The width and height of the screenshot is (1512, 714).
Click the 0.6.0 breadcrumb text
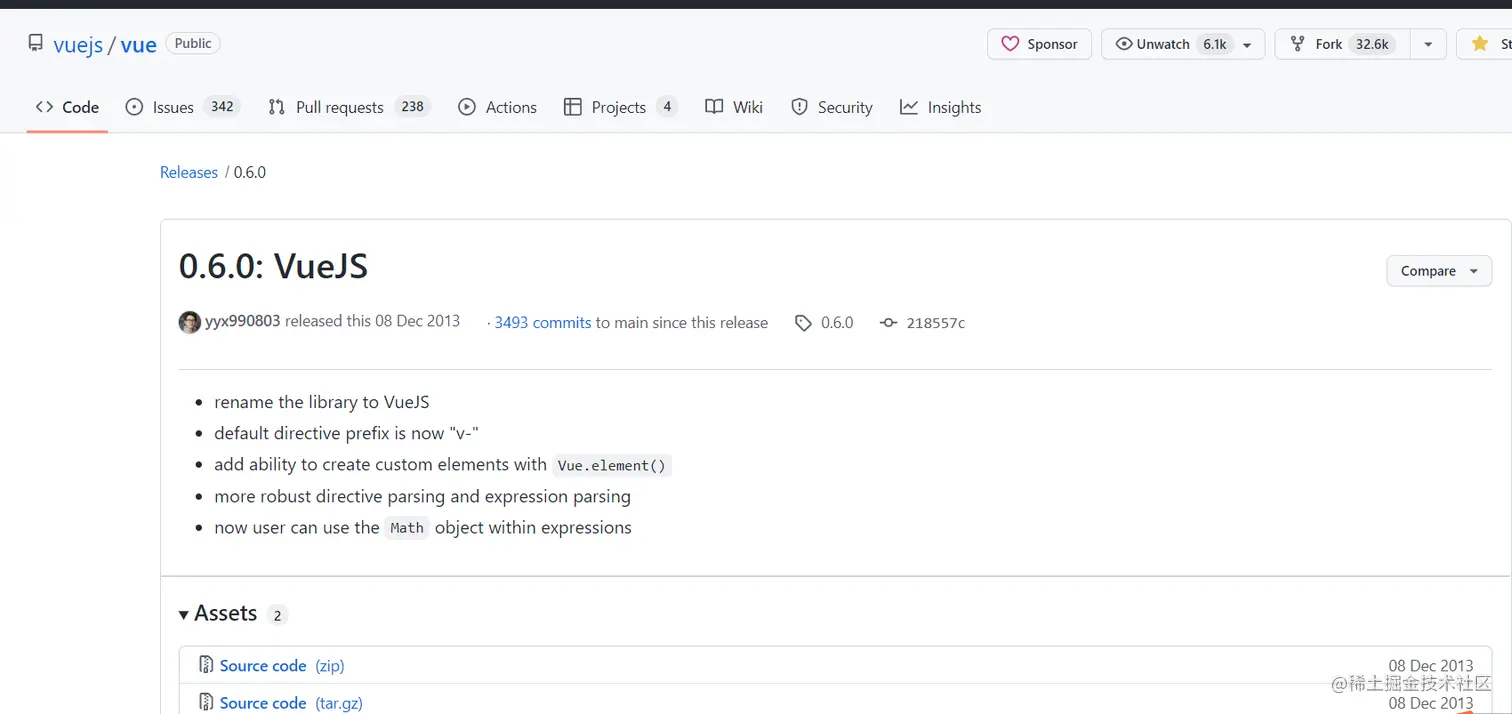(x=250, y=172)
